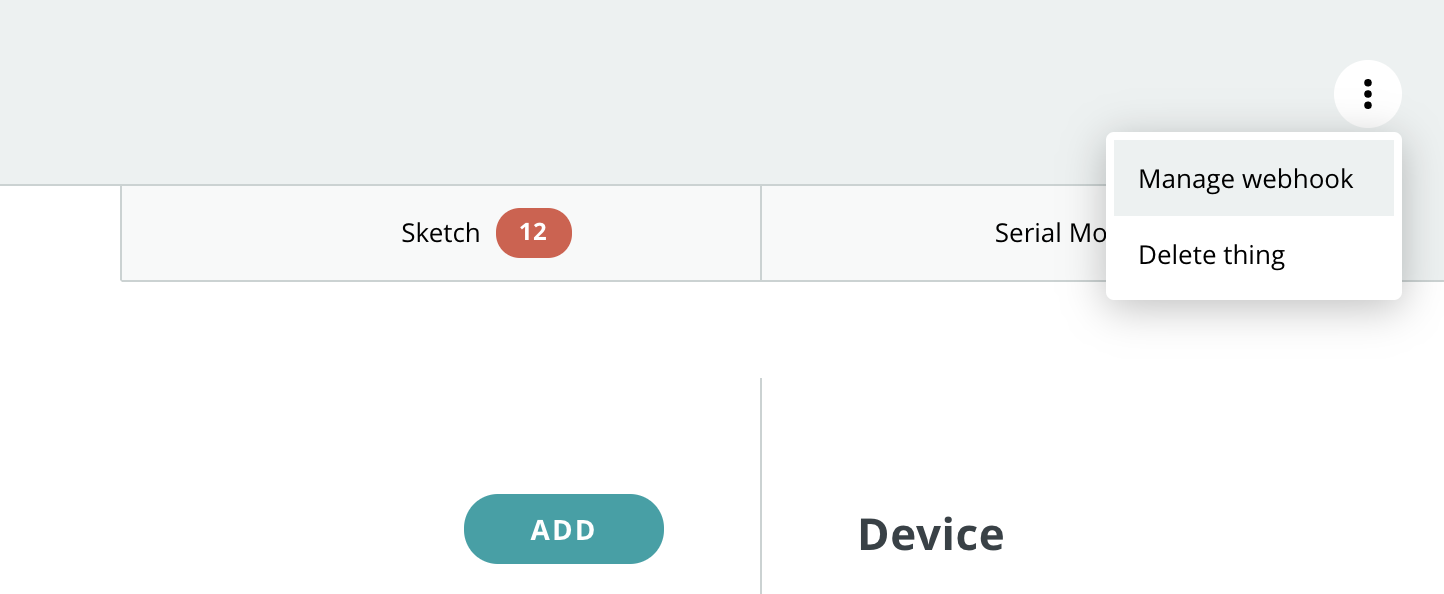Click the Delete thing option text
1444x594 pixels.
[1212, 255]
